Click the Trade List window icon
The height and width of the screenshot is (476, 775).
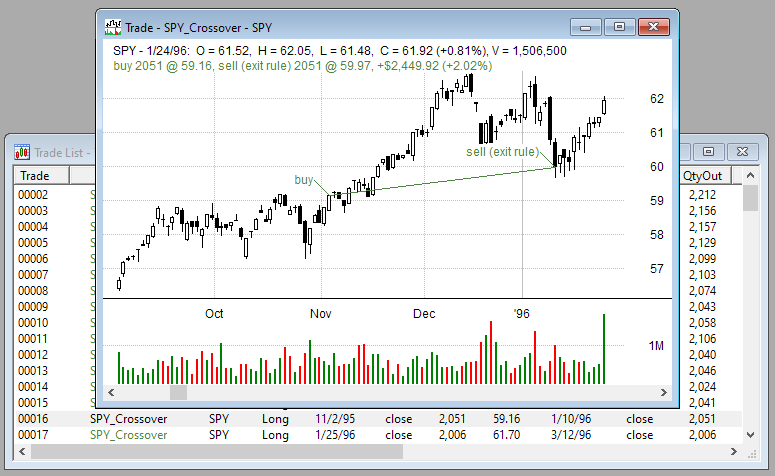point(22,152)
